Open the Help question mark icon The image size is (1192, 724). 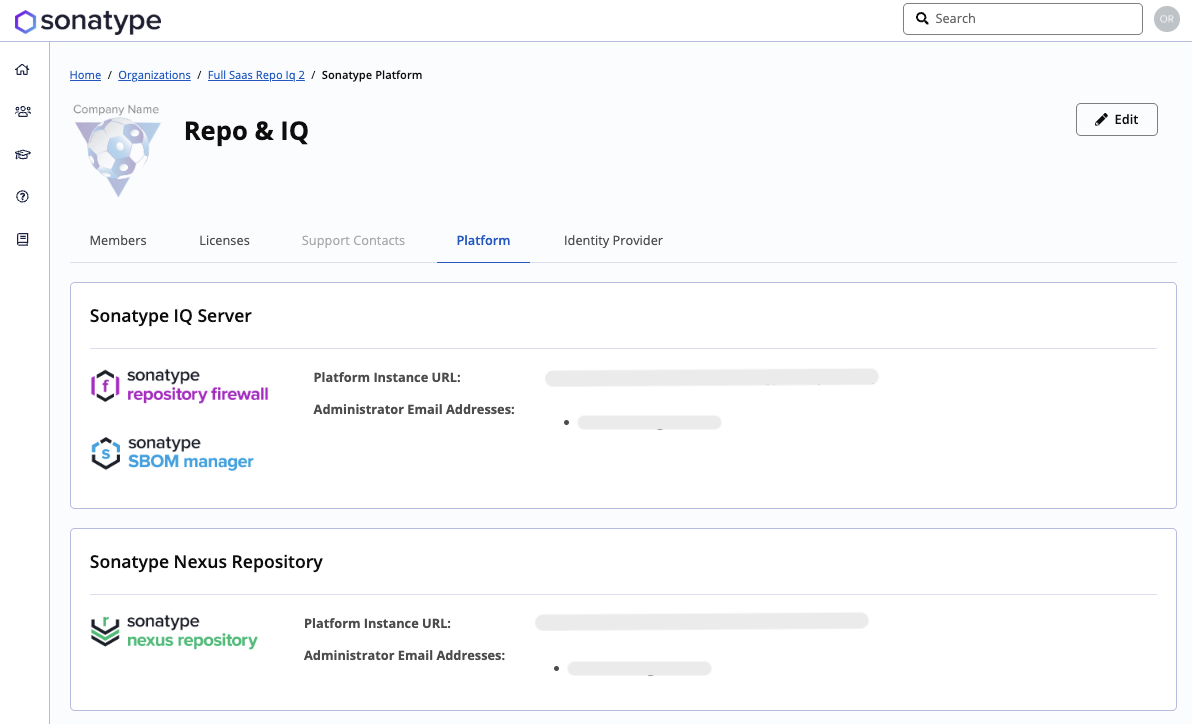[23, 197]
